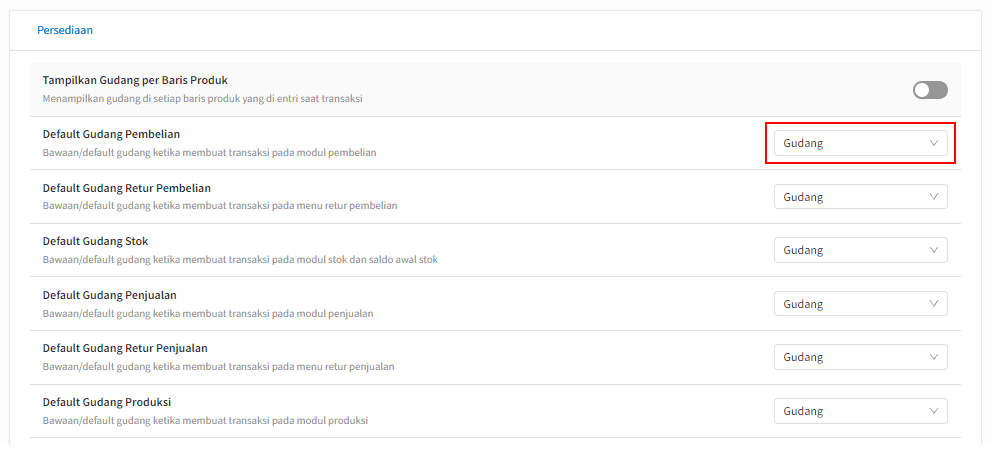Click the Default Gudang Pembelian label
The width and height of the screenshot is (992, 449).
click(111, 134)
